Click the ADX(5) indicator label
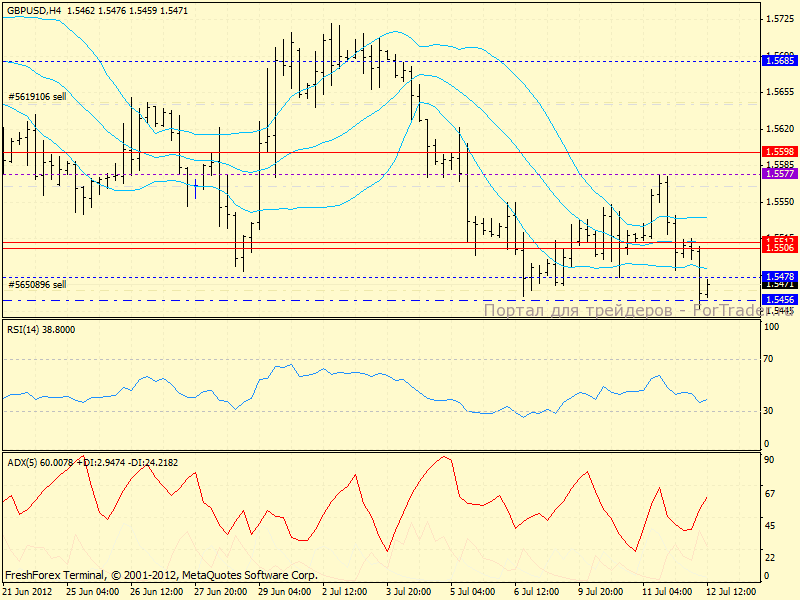Viewport: 800px width, 600px height. 25,462
